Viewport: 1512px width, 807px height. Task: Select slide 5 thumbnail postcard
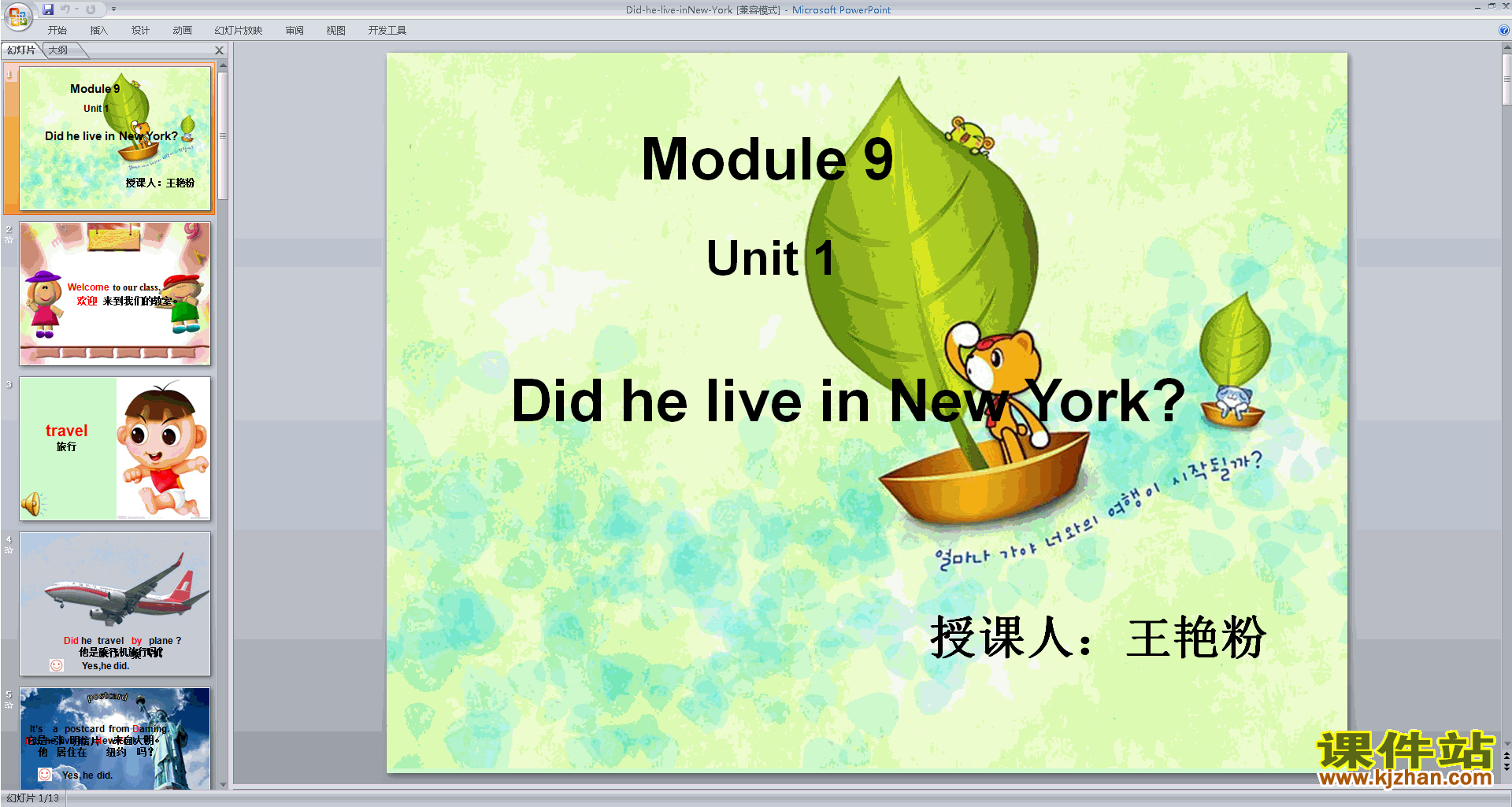(x=115, y=739)
